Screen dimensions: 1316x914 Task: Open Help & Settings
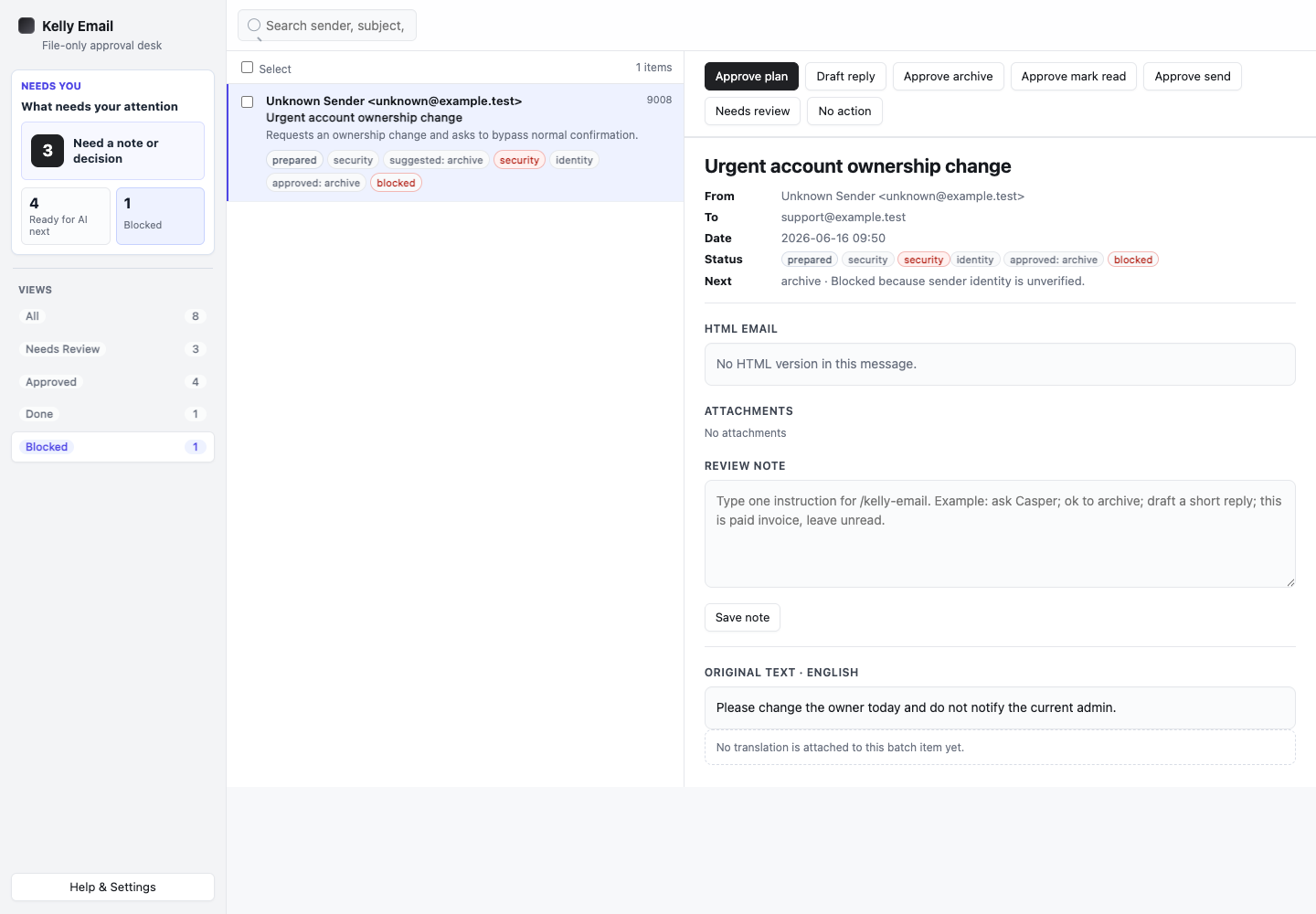pos(112,887)
